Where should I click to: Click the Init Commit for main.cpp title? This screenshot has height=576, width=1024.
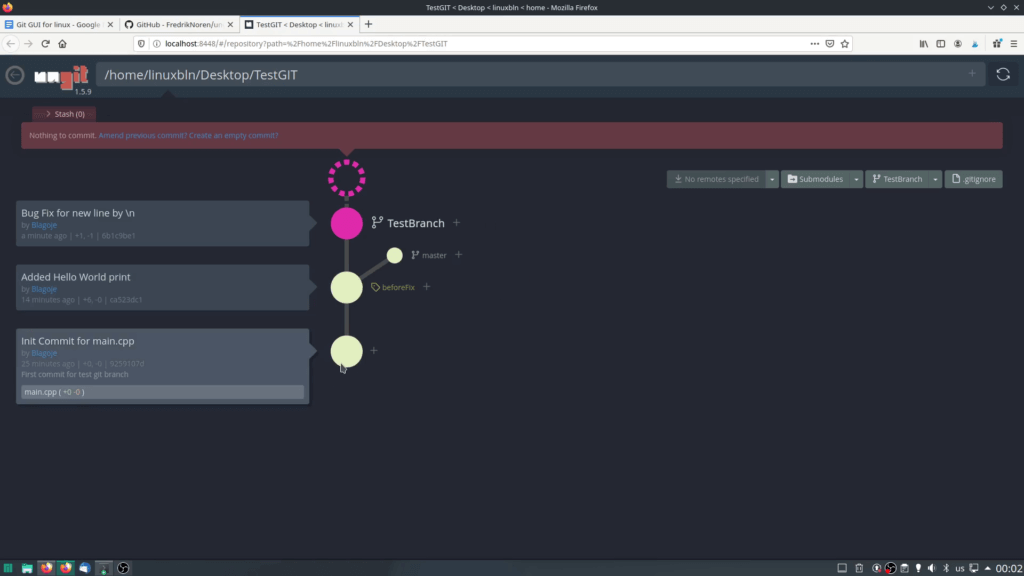(x=78, y=341)
